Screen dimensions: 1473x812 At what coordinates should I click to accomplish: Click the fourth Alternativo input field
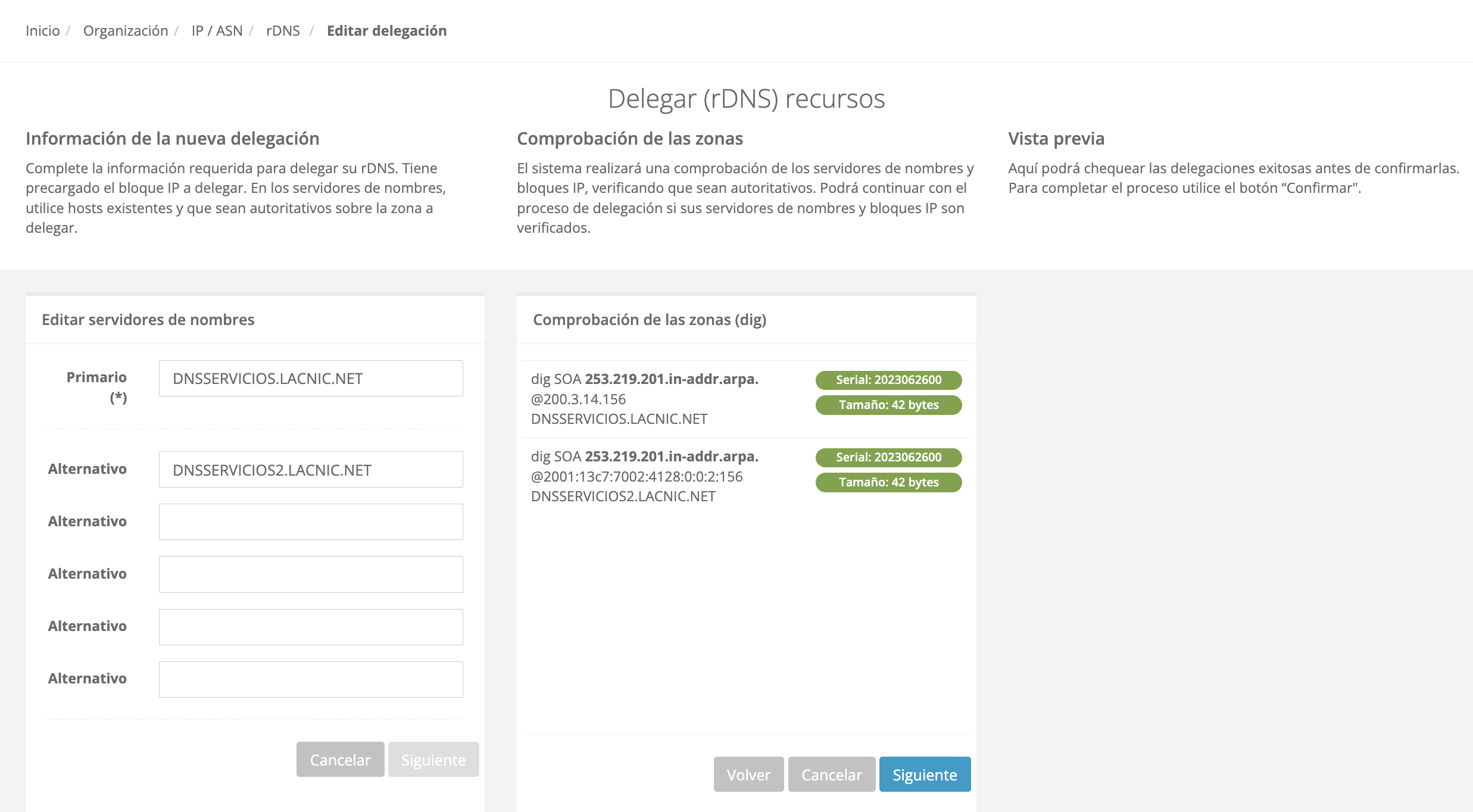click(x=310, y=627)
